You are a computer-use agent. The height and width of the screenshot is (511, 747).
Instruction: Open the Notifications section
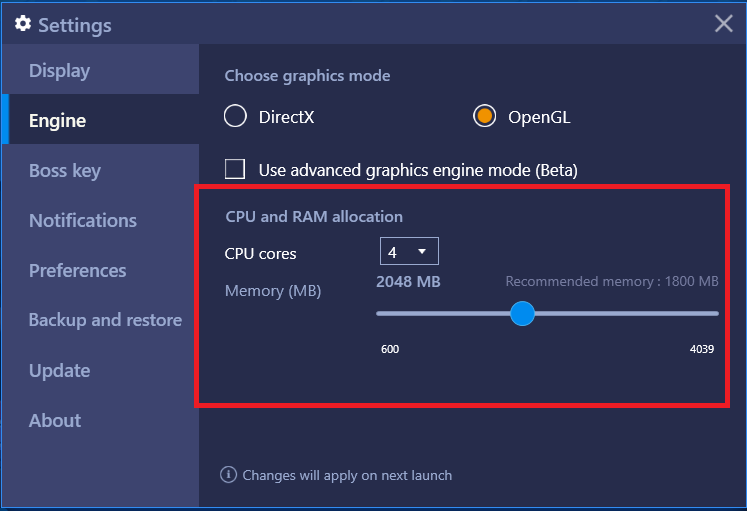coord(101,220)
